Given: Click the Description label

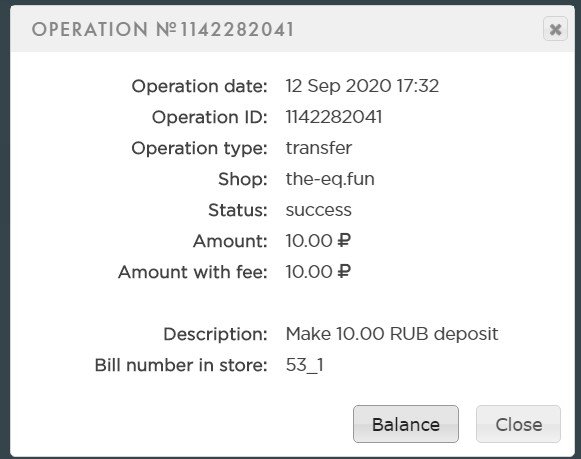Looking at the screenshot, I should pyautogui.click(x=215, y=334).
